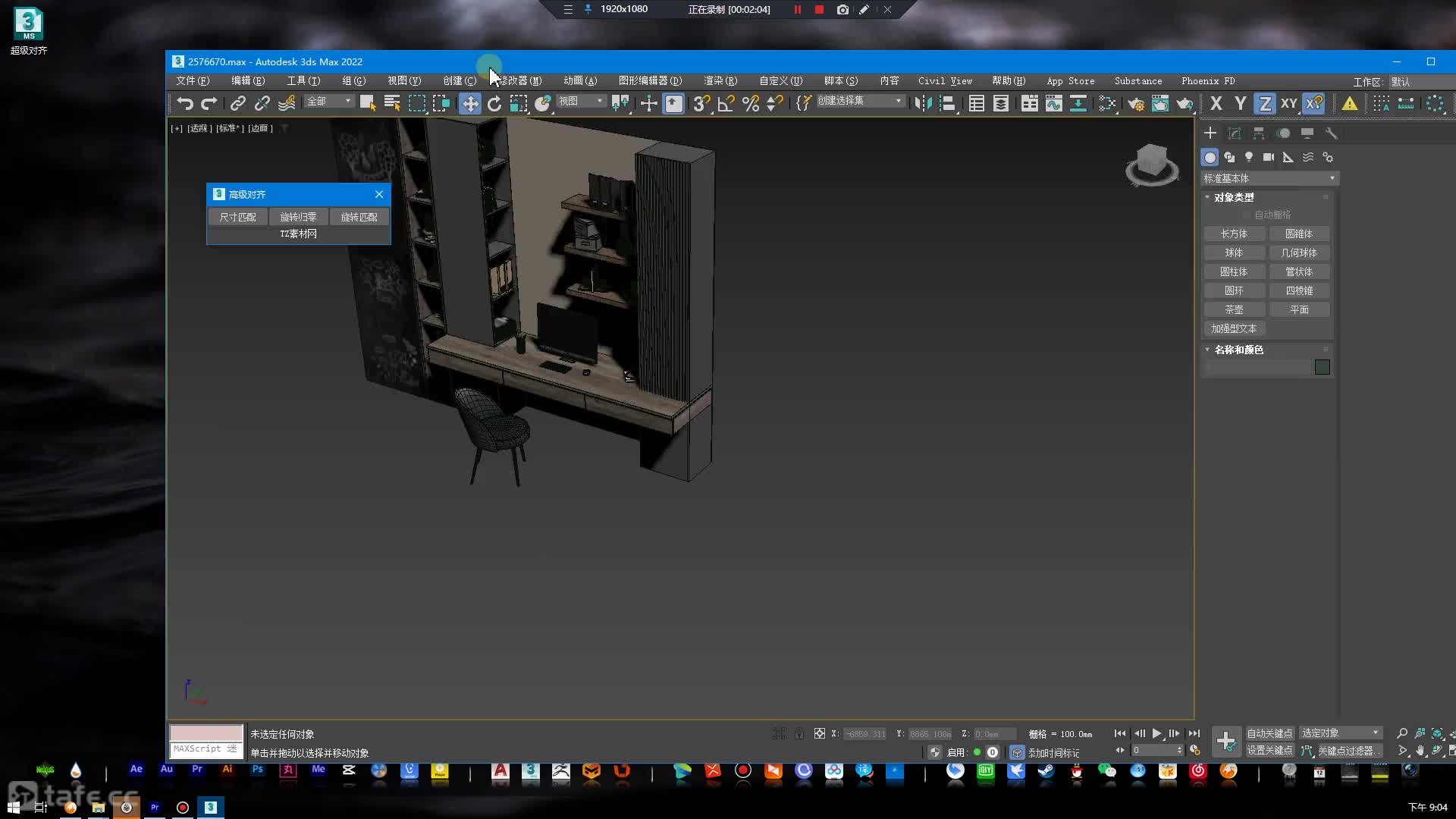Open the Curve Editor
Viewport: 1456px width, 819px height.
[x=1054, y=104]
